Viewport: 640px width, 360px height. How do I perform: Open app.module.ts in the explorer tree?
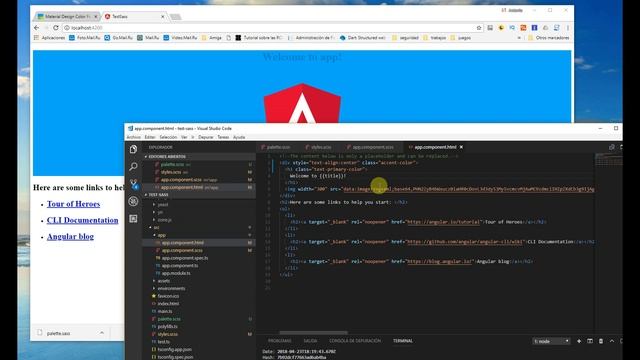point(176,273)
